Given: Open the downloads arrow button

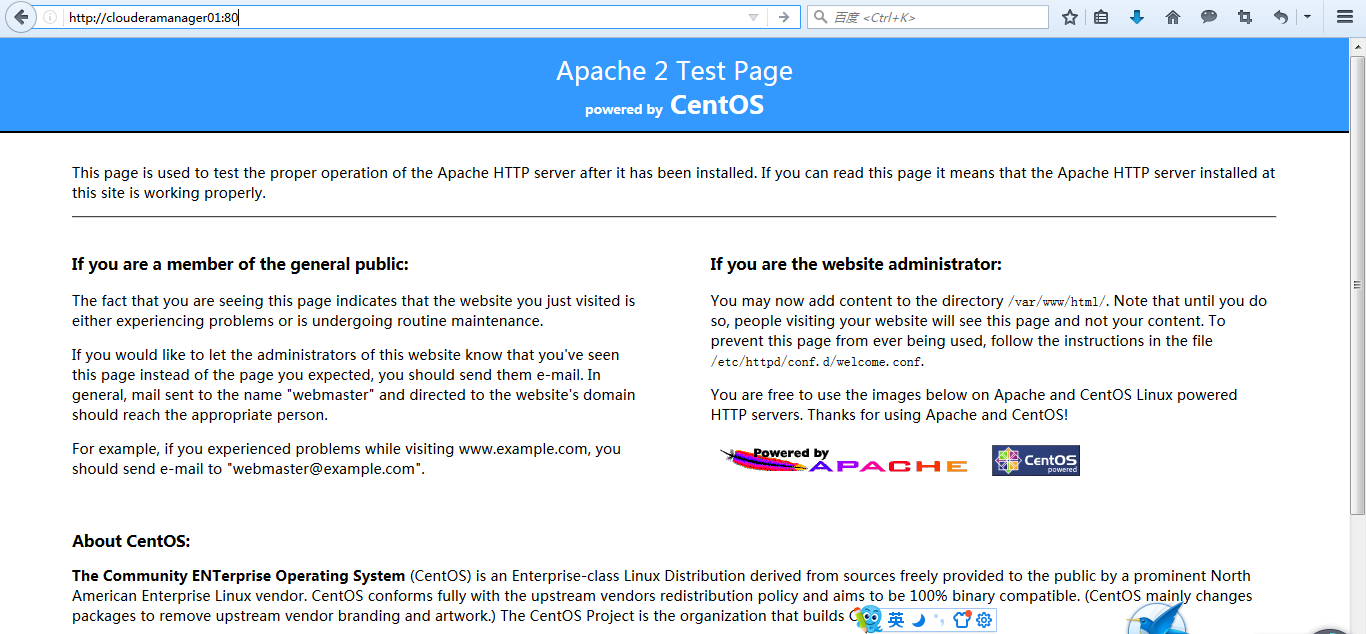Looking at the screenshot, I should pyautogui.click(x=1137, y=17).
